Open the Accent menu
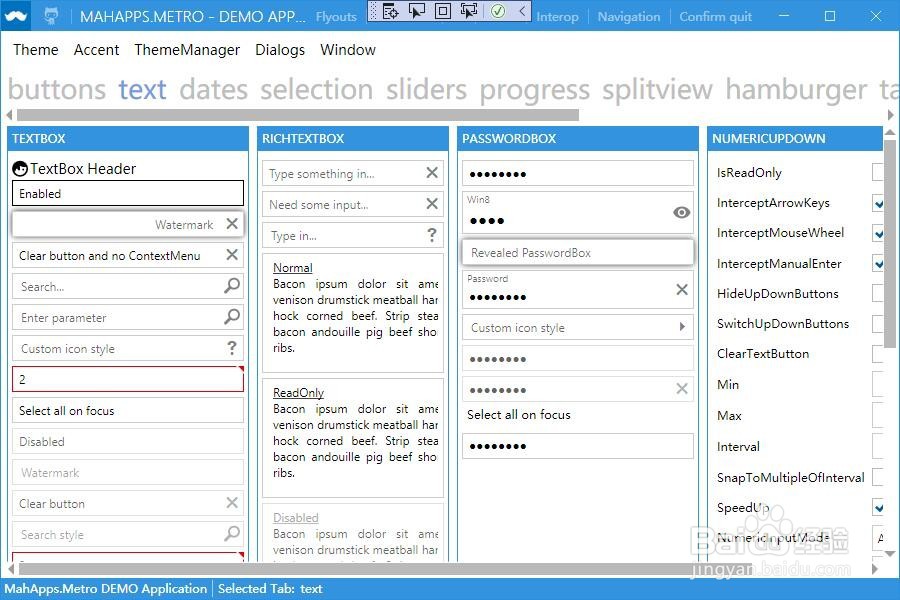This screenshot has width=900, height=600. 96,50
